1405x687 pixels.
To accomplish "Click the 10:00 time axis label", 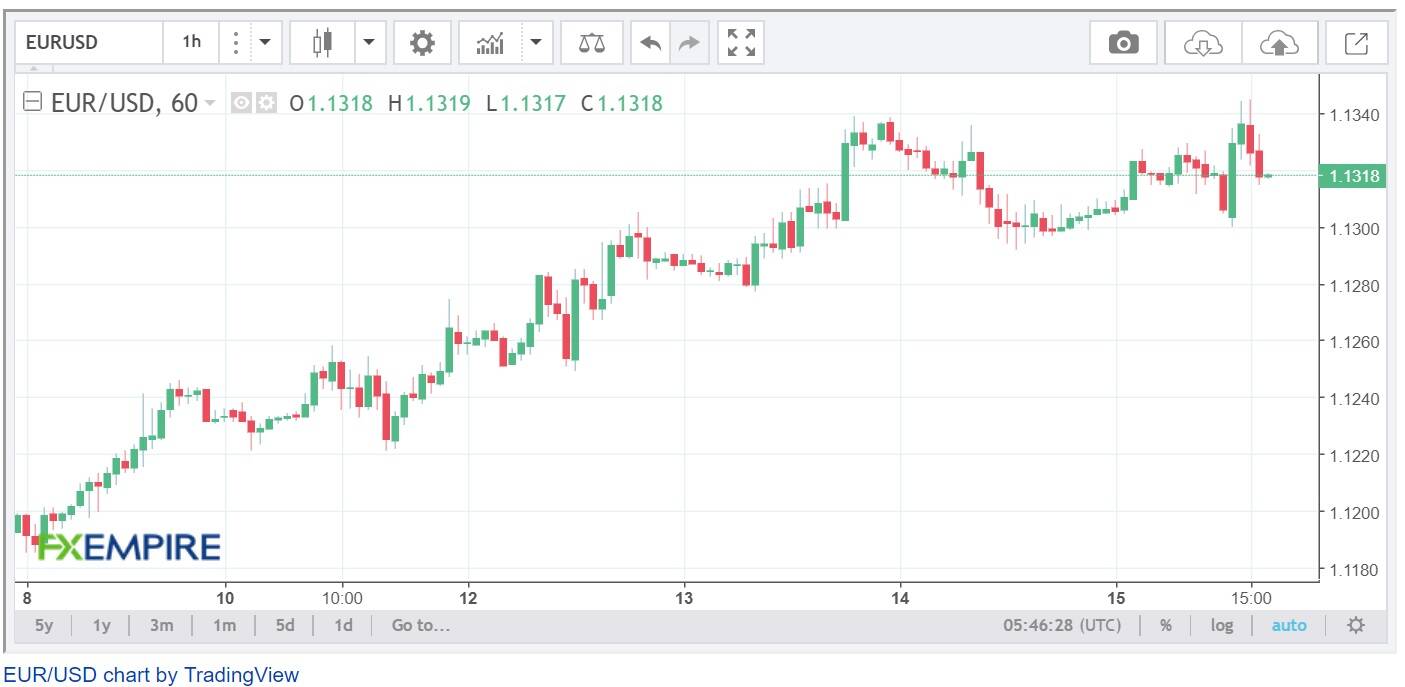I will point(342,598).
